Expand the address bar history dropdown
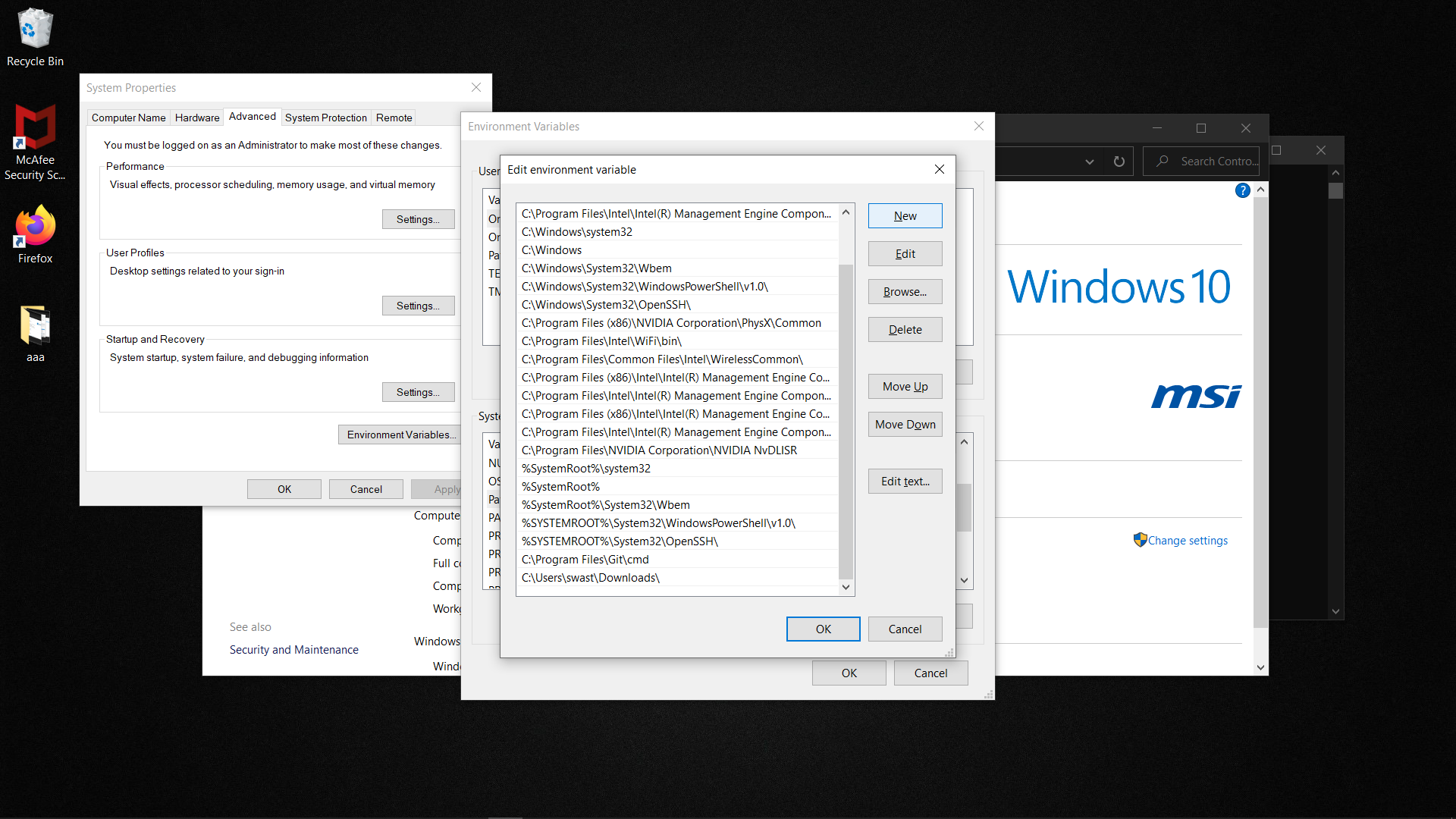Screen dimensions: 1456x819 (x=1089, y=162)
